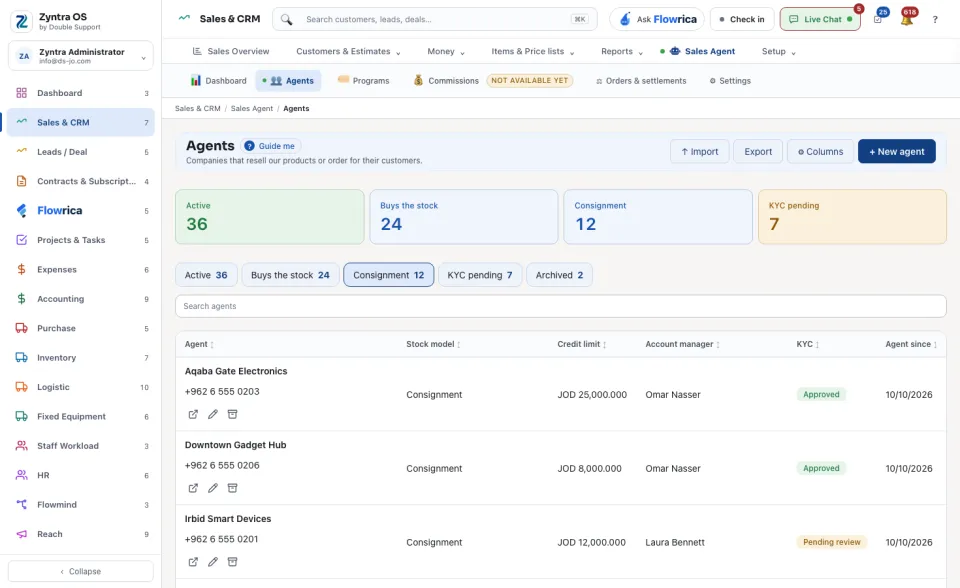
Task: Archive Aqaba Gate Electronics agent icon
Action: click(x=232, y=415)
